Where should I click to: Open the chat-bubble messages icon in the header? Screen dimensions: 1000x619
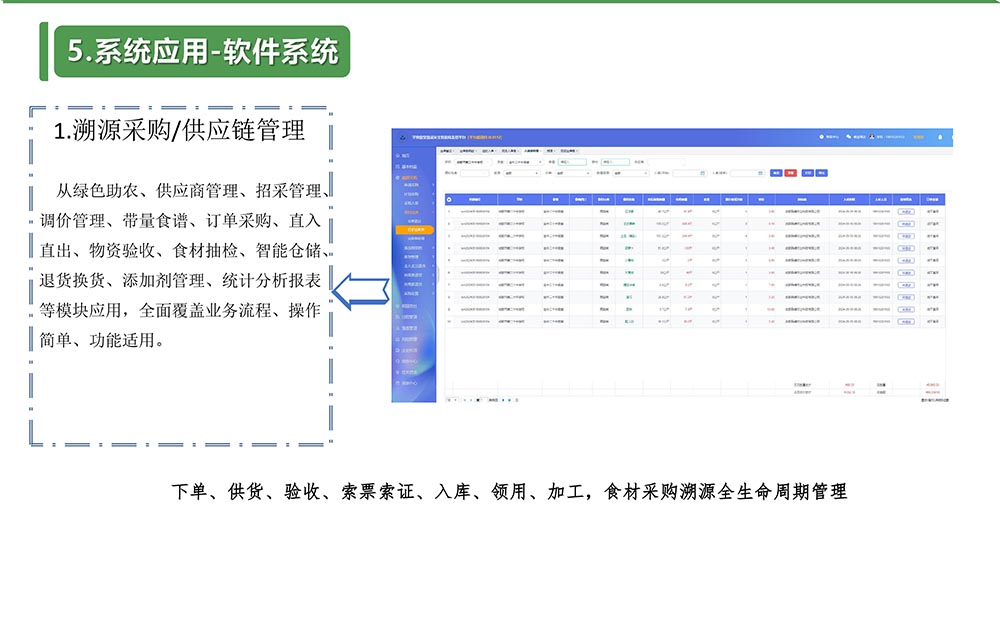[848, 137]
